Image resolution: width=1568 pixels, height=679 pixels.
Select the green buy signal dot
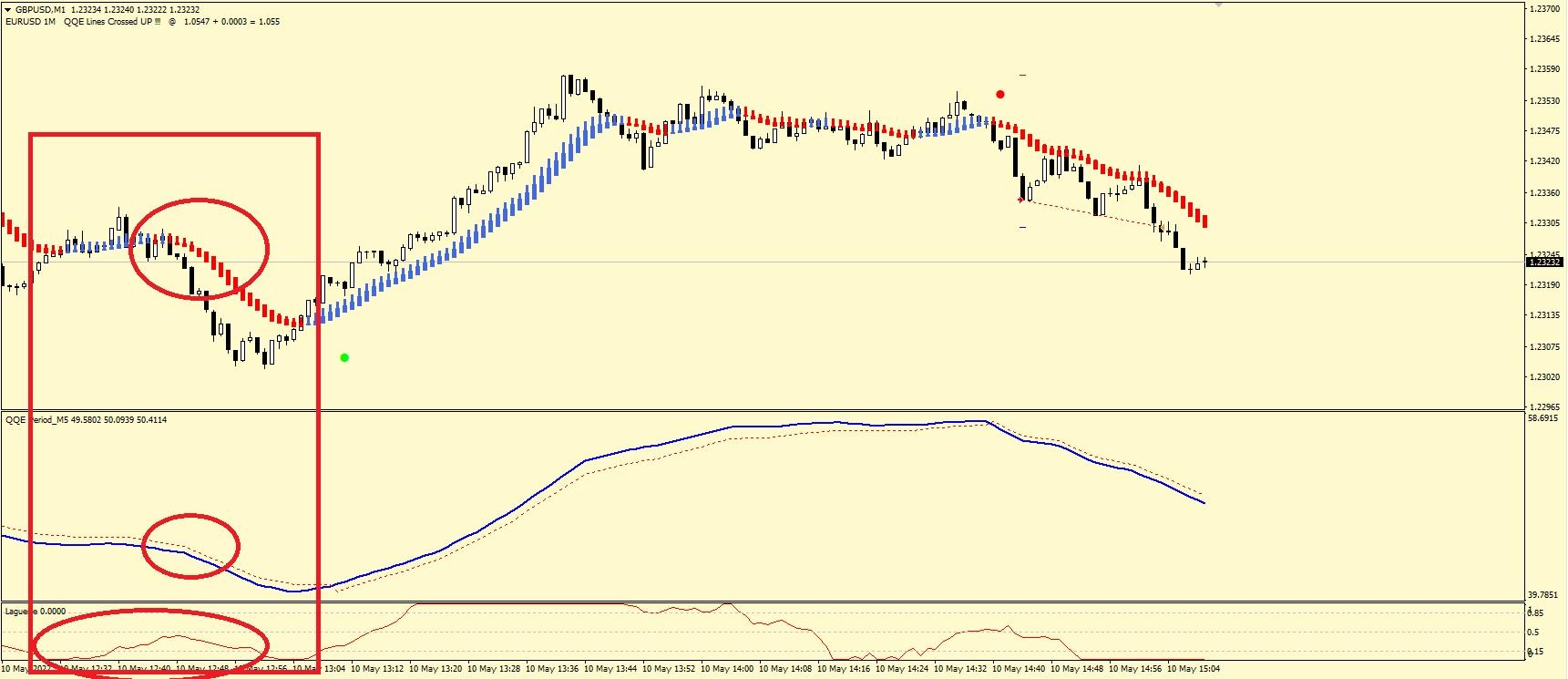point(344,358)
